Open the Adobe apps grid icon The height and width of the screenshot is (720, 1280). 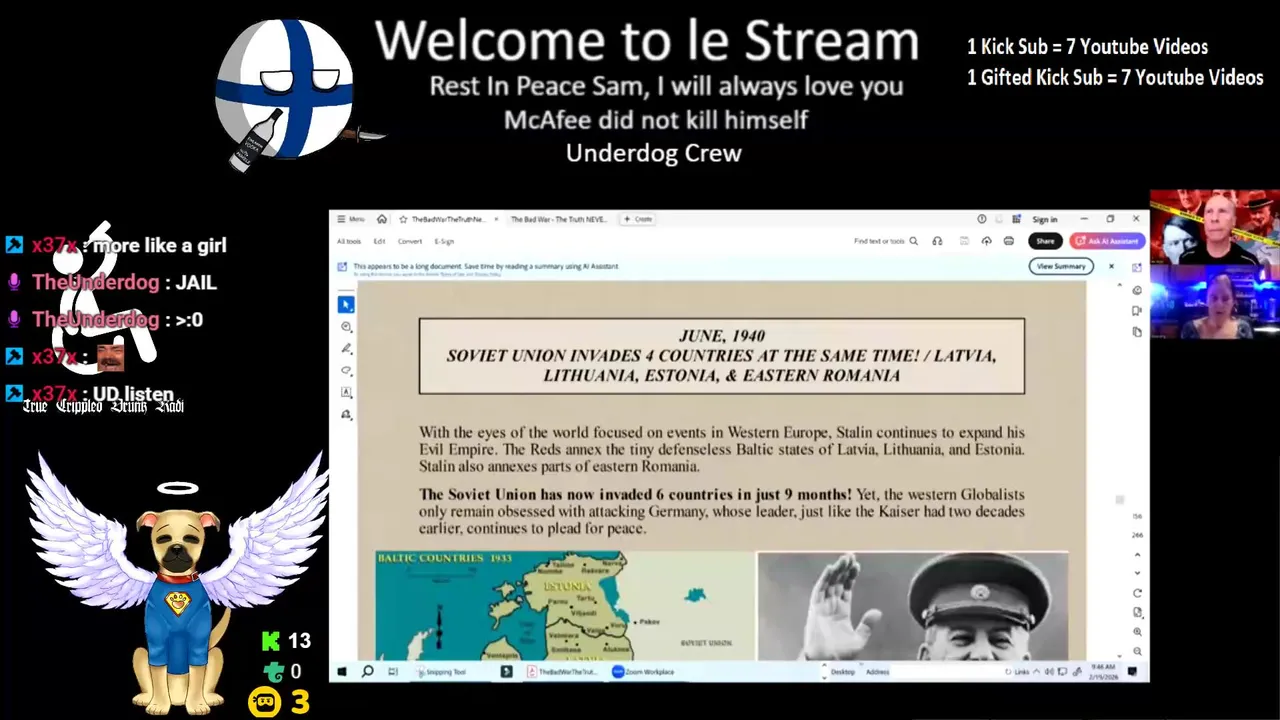pyautogui.click(x=1016, y=219)
